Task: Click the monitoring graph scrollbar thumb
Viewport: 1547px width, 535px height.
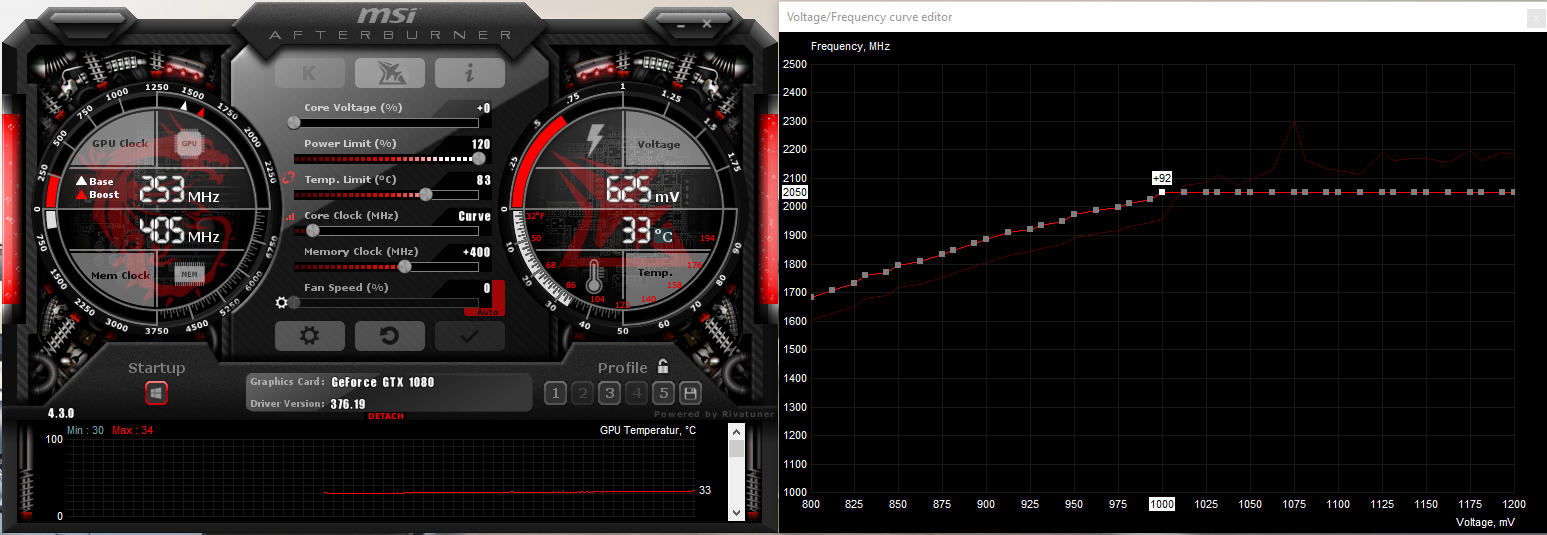Action: coord(737,449)
